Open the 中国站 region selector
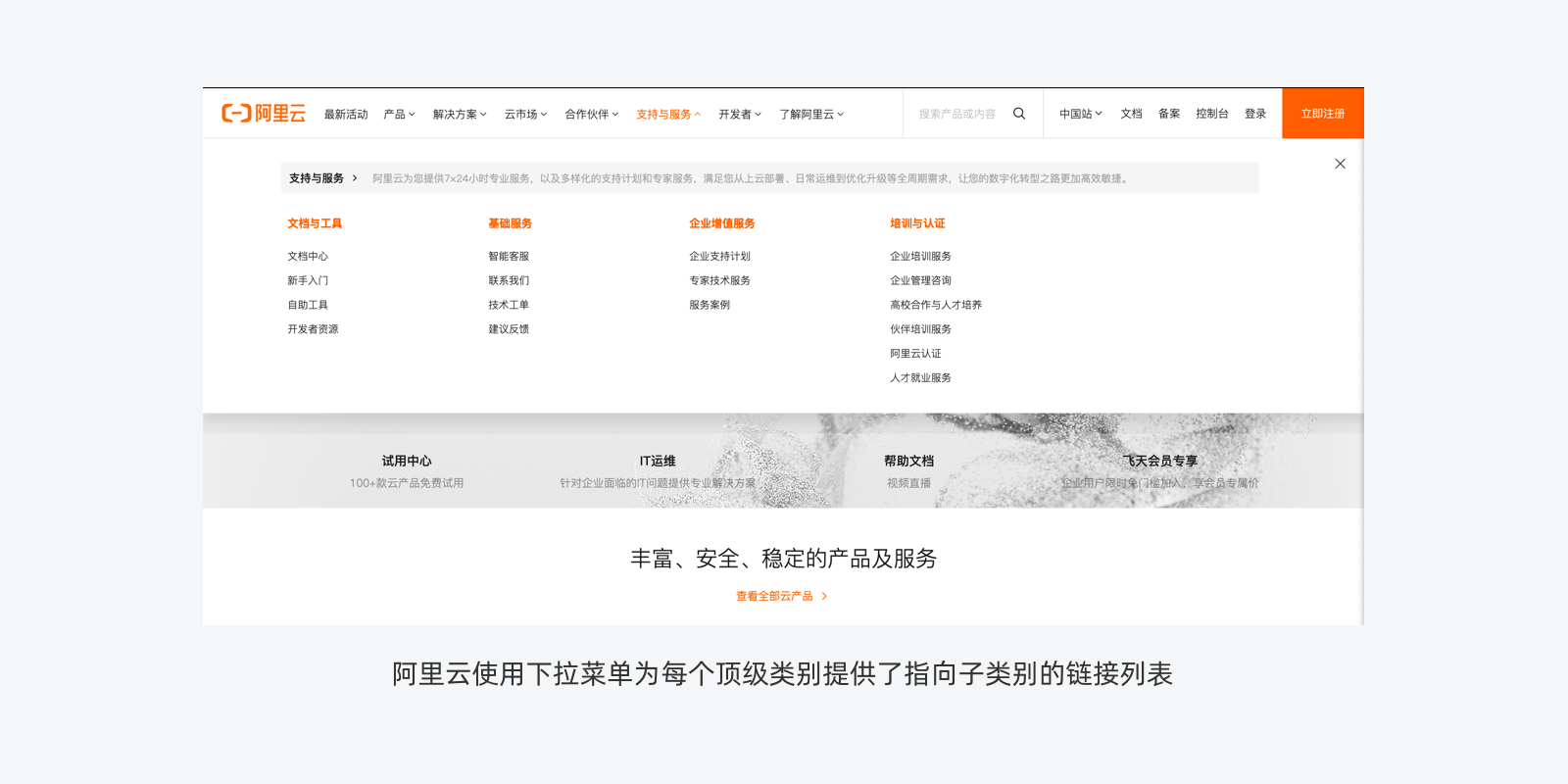This screenshot has height=784, width=1568. 1080,114
